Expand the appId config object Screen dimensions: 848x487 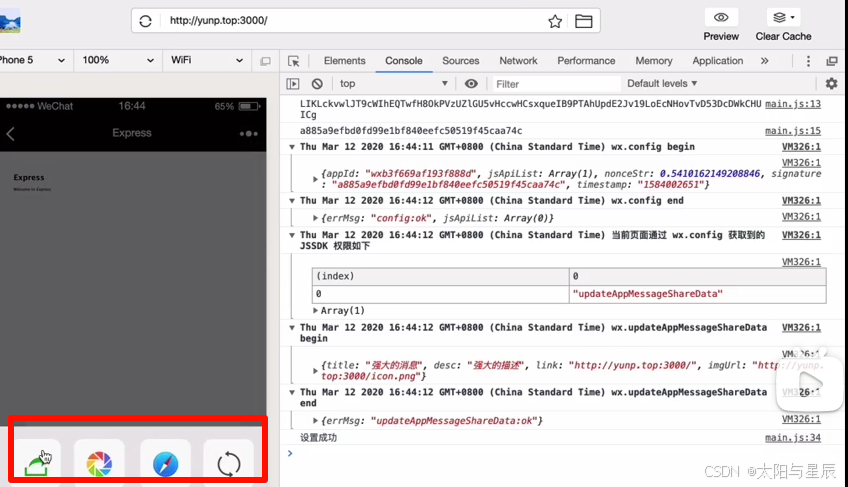(x=315, y=179)
